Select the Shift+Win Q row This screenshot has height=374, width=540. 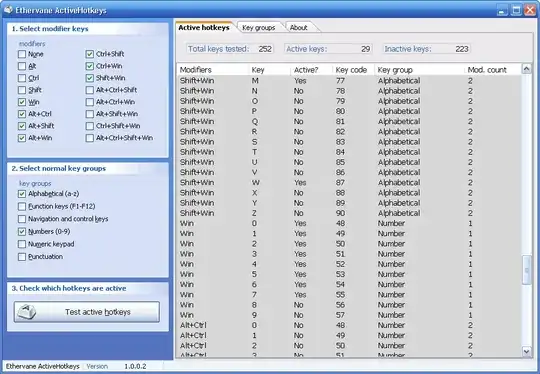(349, 122)
